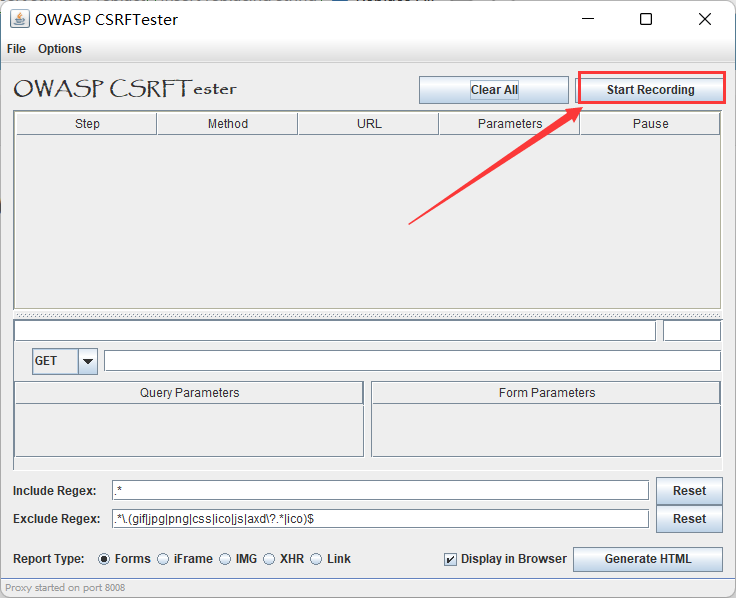Click Start Recording button
The width and height of the screenshot is (736, 598).
click(x=651, y=90)
